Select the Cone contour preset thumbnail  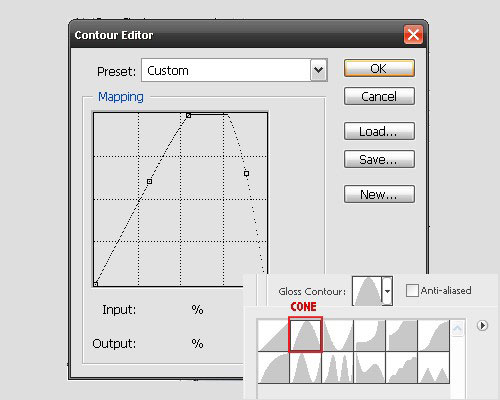[x=305, y=334]
